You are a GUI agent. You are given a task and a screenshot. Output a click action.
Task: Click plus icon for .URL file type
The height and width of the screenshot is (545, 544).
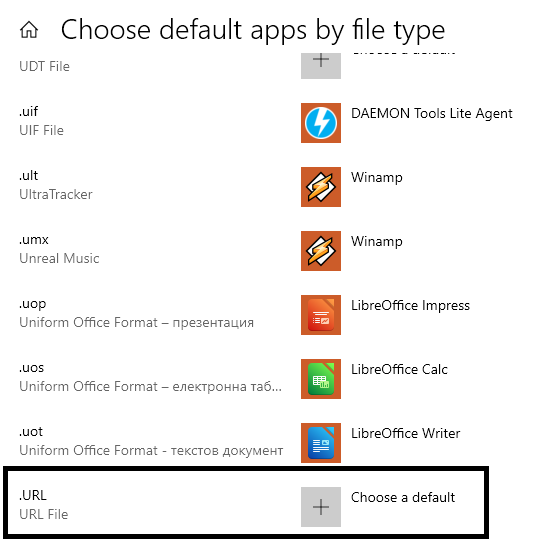pyautogui.click(x=320, y=506)
